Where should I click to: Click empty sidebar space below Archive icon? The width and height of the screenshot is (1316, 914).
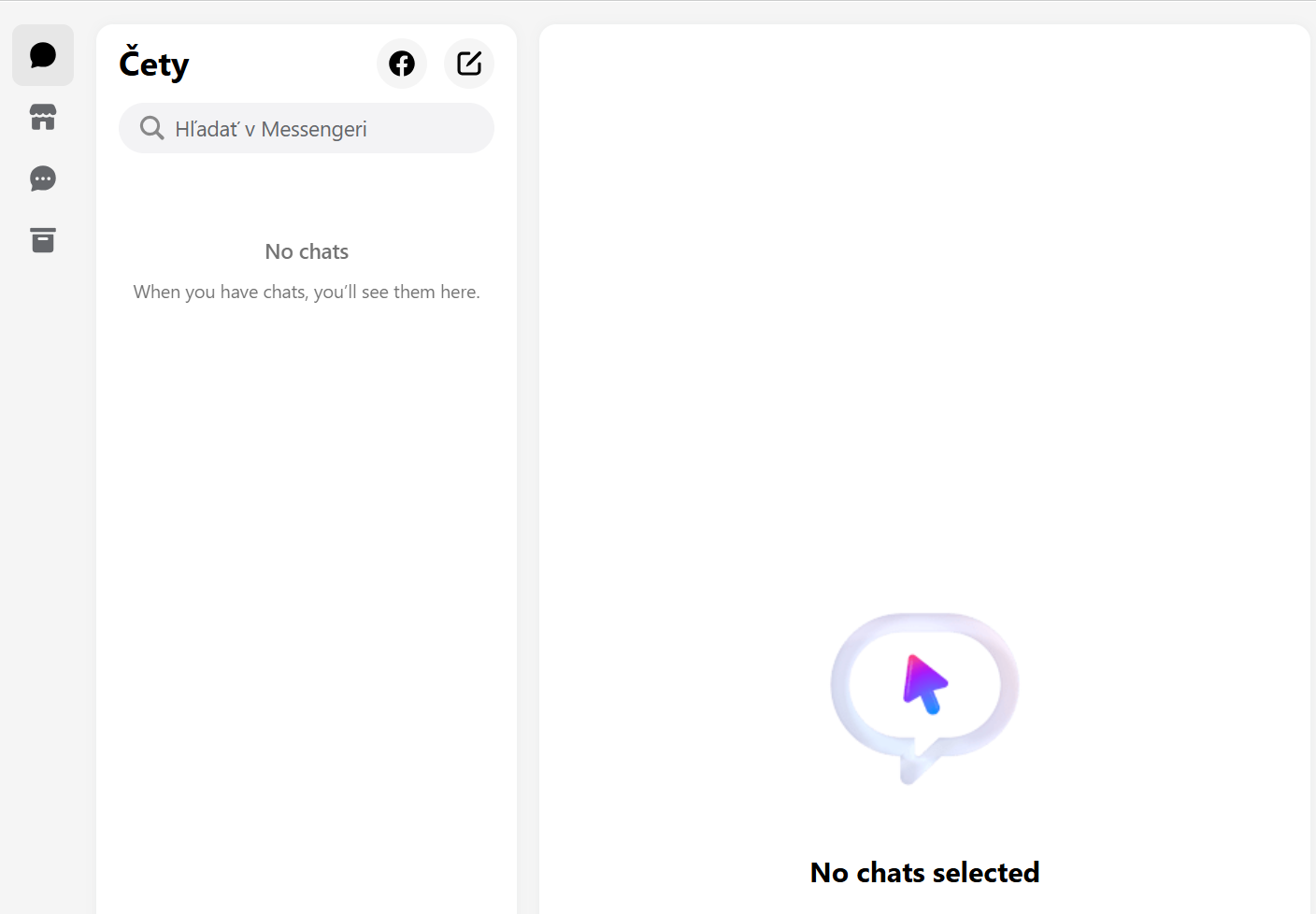[43, 561]
